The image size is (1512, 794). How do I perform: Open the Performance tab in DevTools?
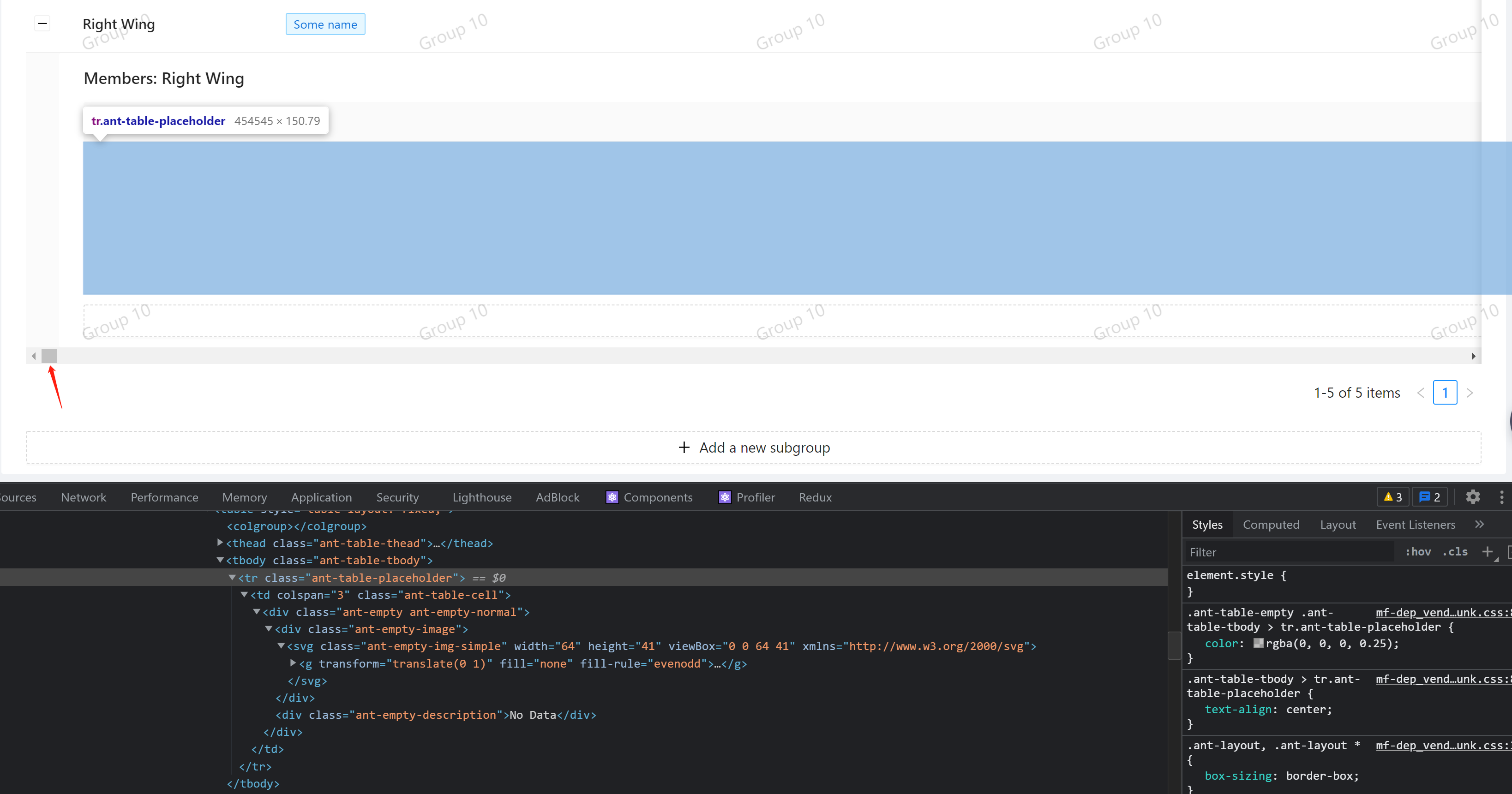tap(164, 497)
